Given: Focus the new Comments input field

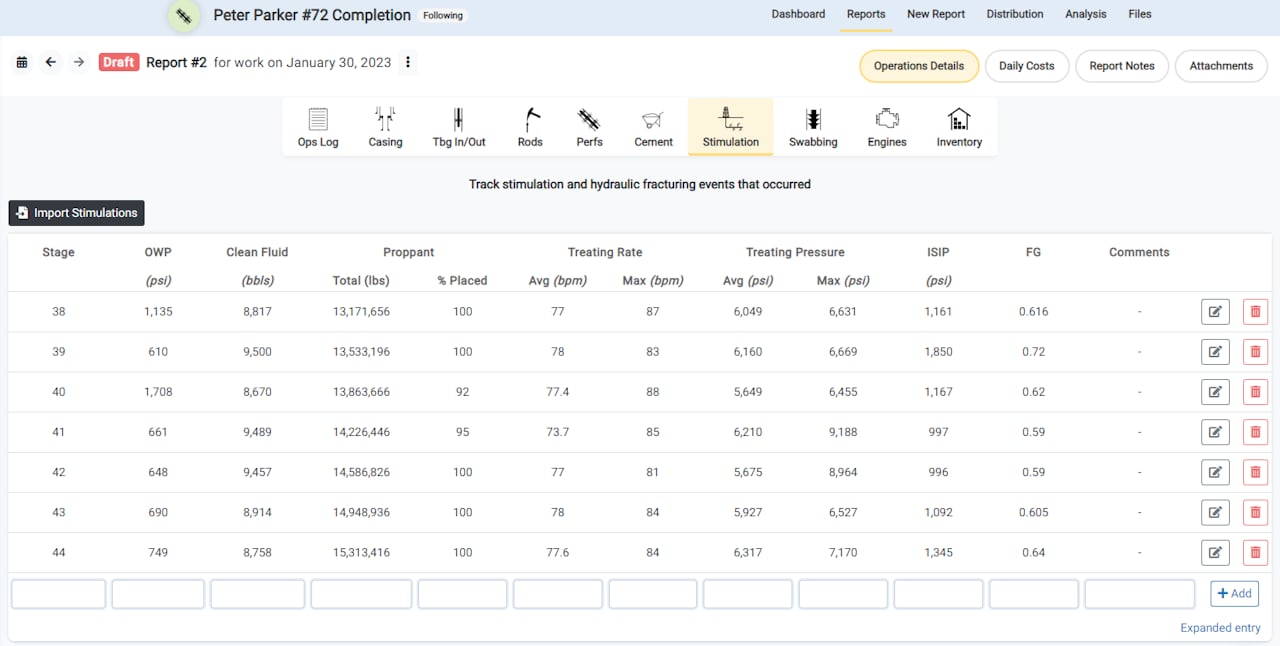Looking at the screenshot, I should click(1139, 594).
